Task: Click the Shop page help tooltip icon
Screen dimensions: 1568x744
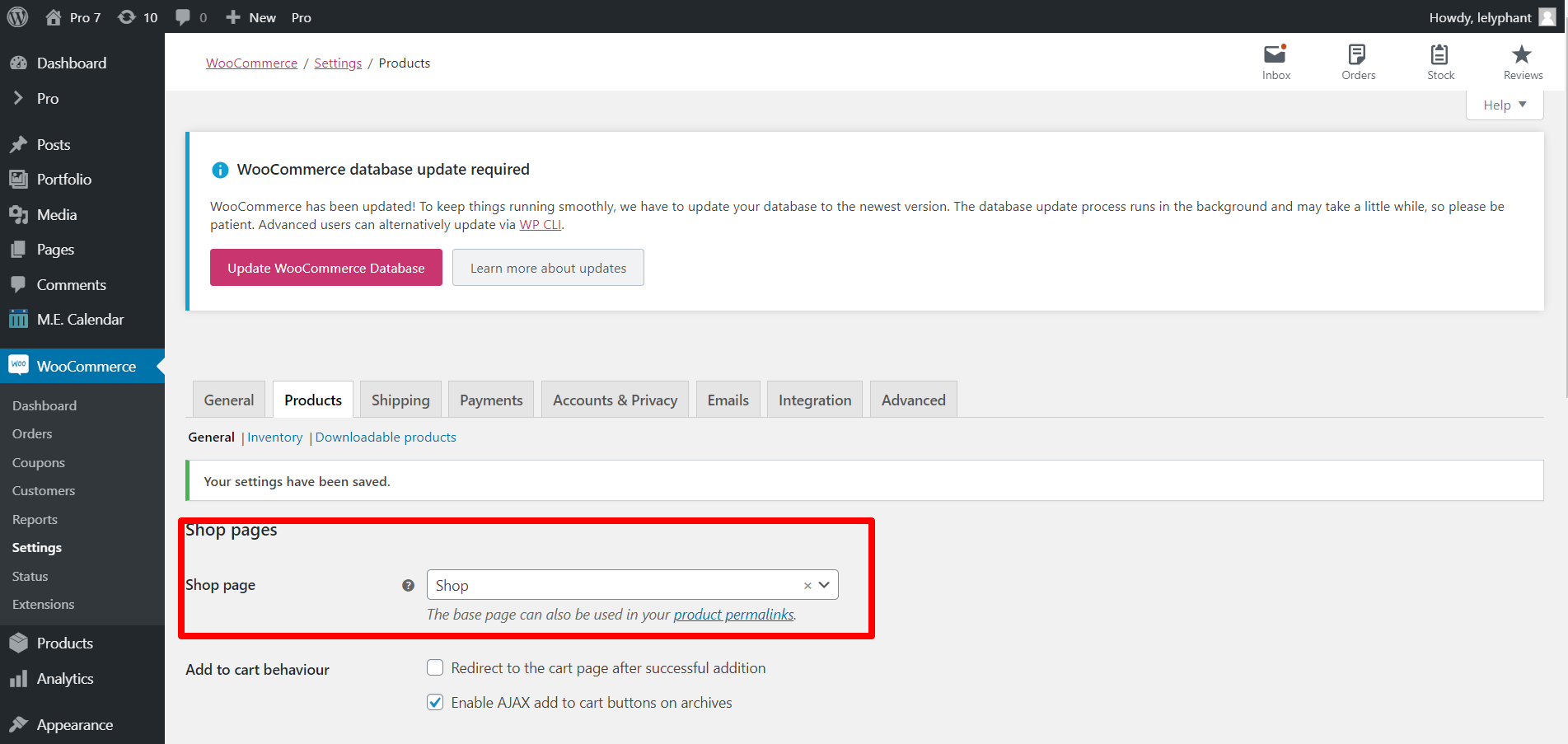Action: click(408, 586)
